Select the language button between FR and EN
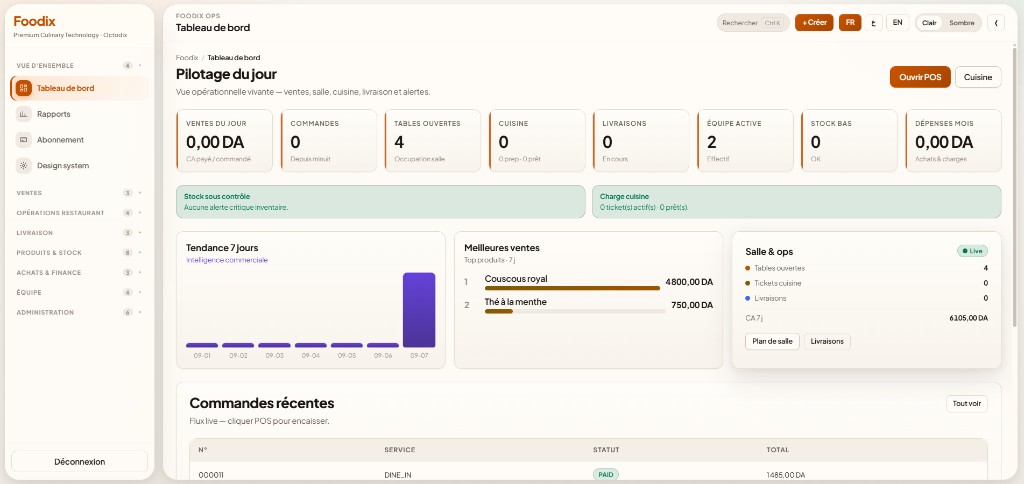This screenshot has width=1024, height=484. coord(874,22)
